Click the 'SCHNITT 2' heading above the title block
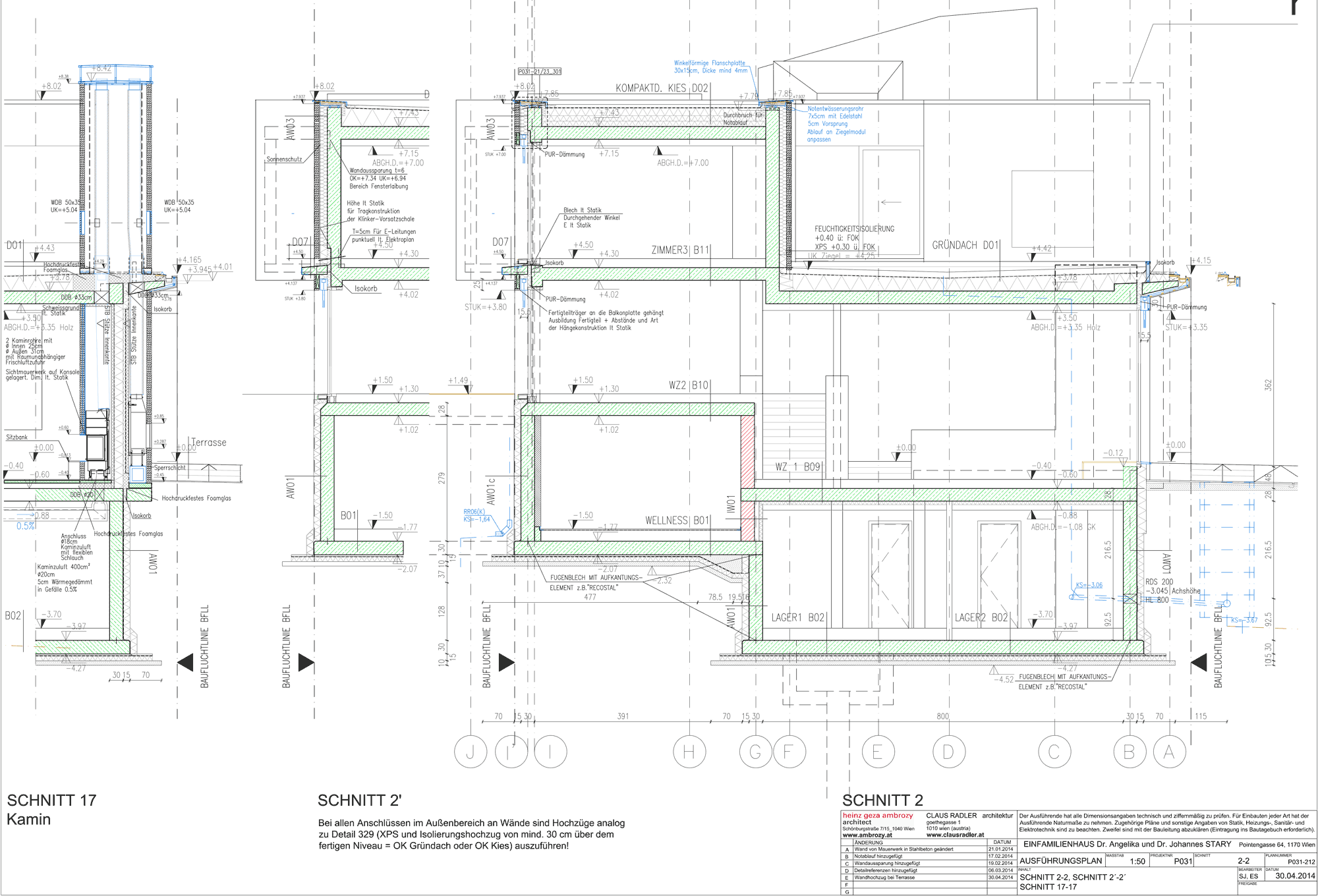Viewport: 1318px width, 896px height. [882, 800]
